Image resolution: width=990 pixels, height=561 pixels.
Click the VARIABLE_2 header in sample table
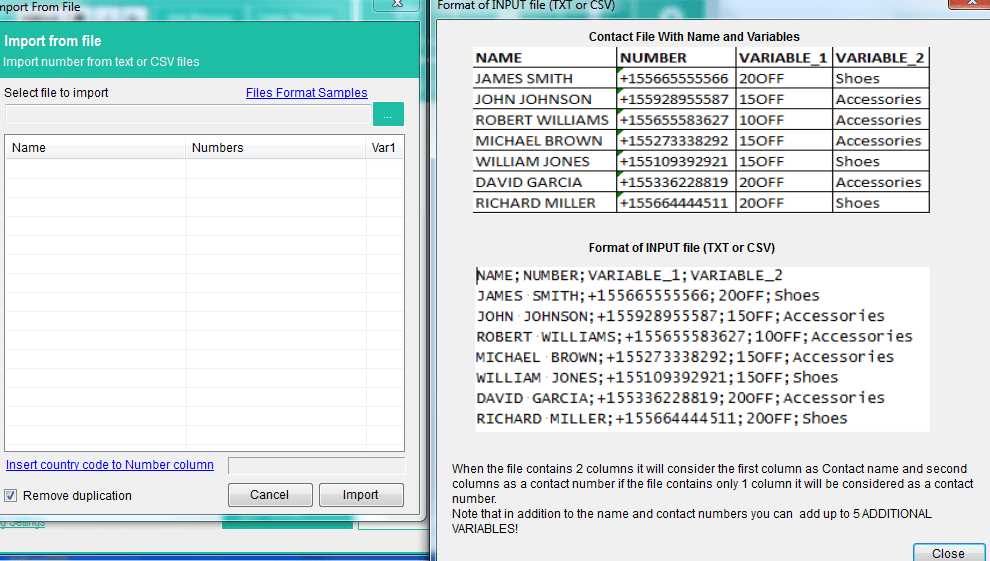click(880, 57)
